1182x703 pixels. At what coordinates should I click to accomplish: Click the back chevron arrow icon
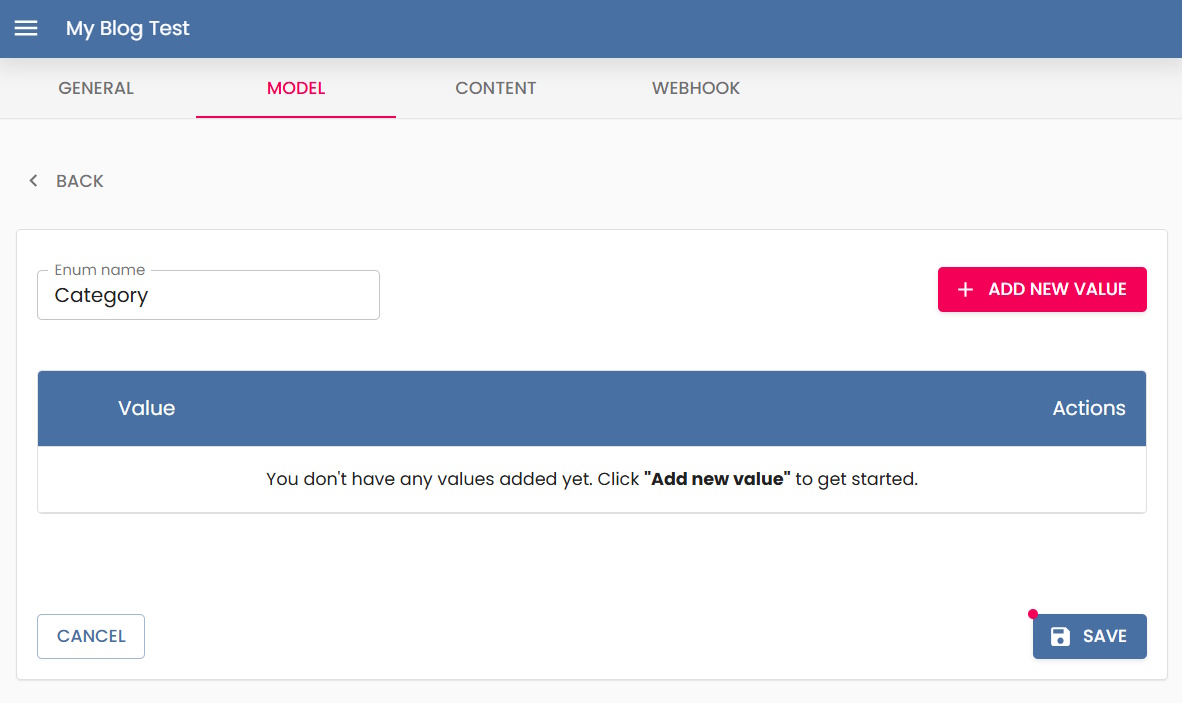tap(34, 181)
